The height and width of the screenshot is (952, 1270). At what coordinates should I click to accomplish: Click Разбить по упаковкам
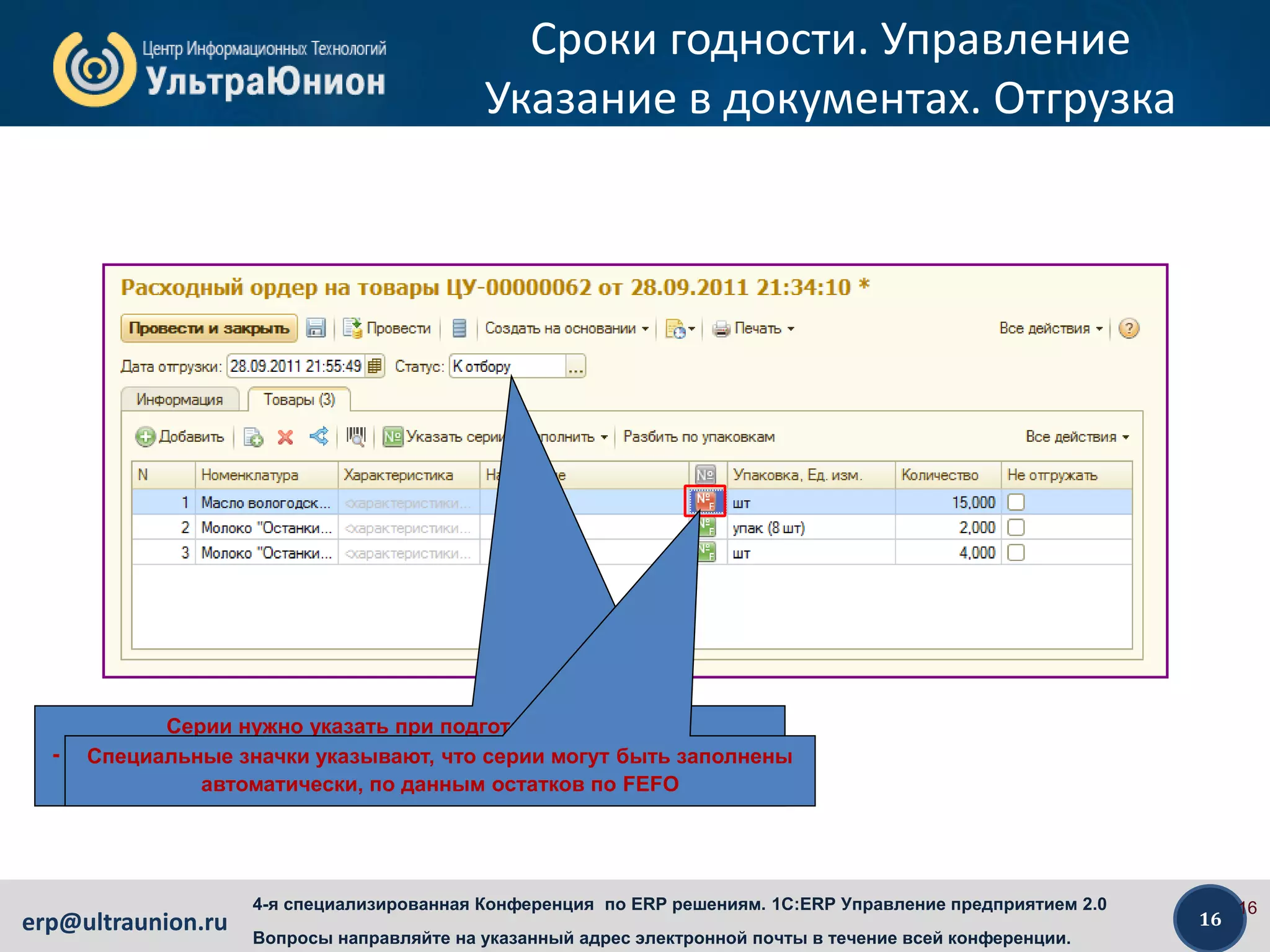(x=699, y=436)
